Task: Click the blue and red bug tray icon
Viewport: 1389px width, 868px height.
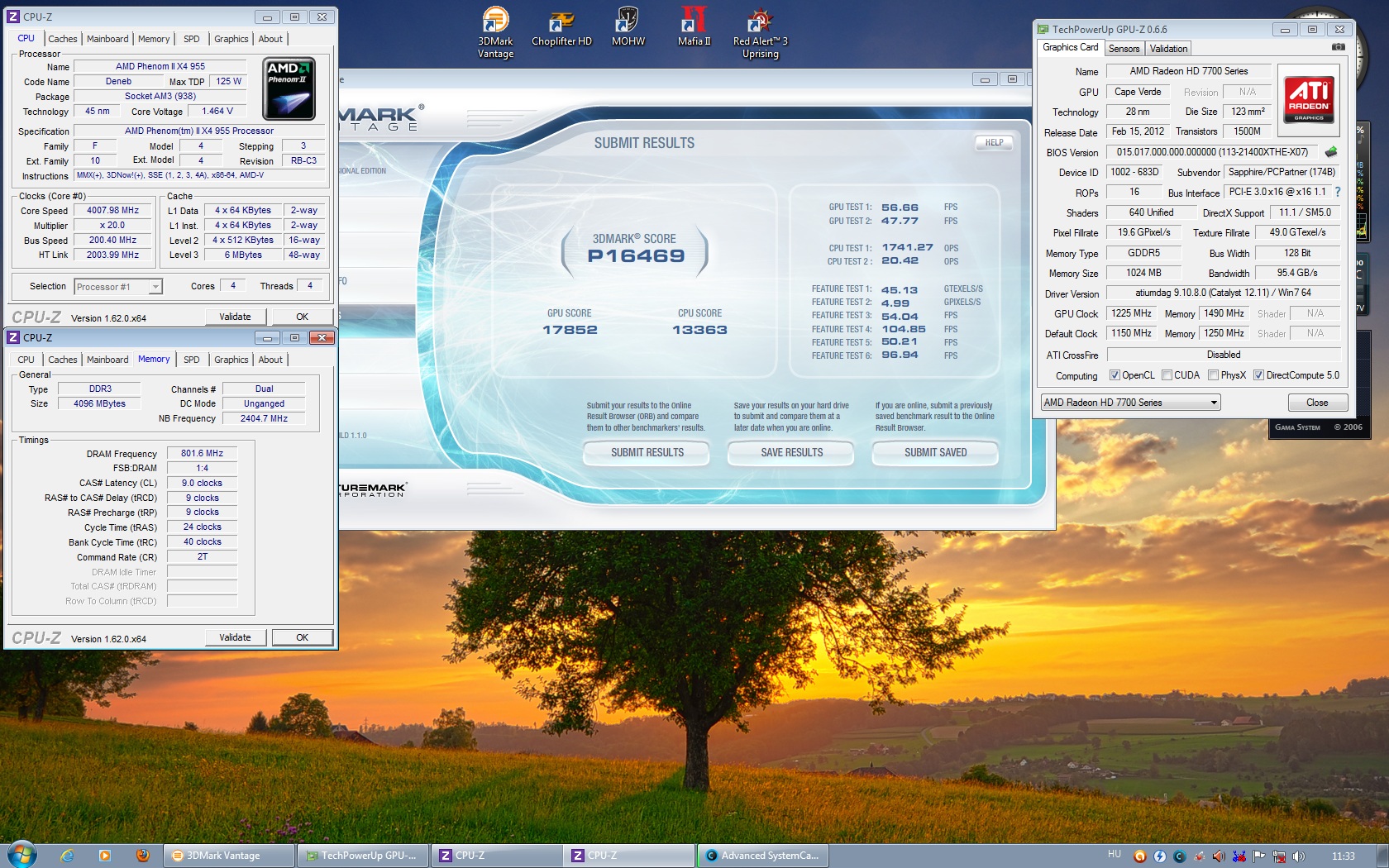Action: (1239, 856)
